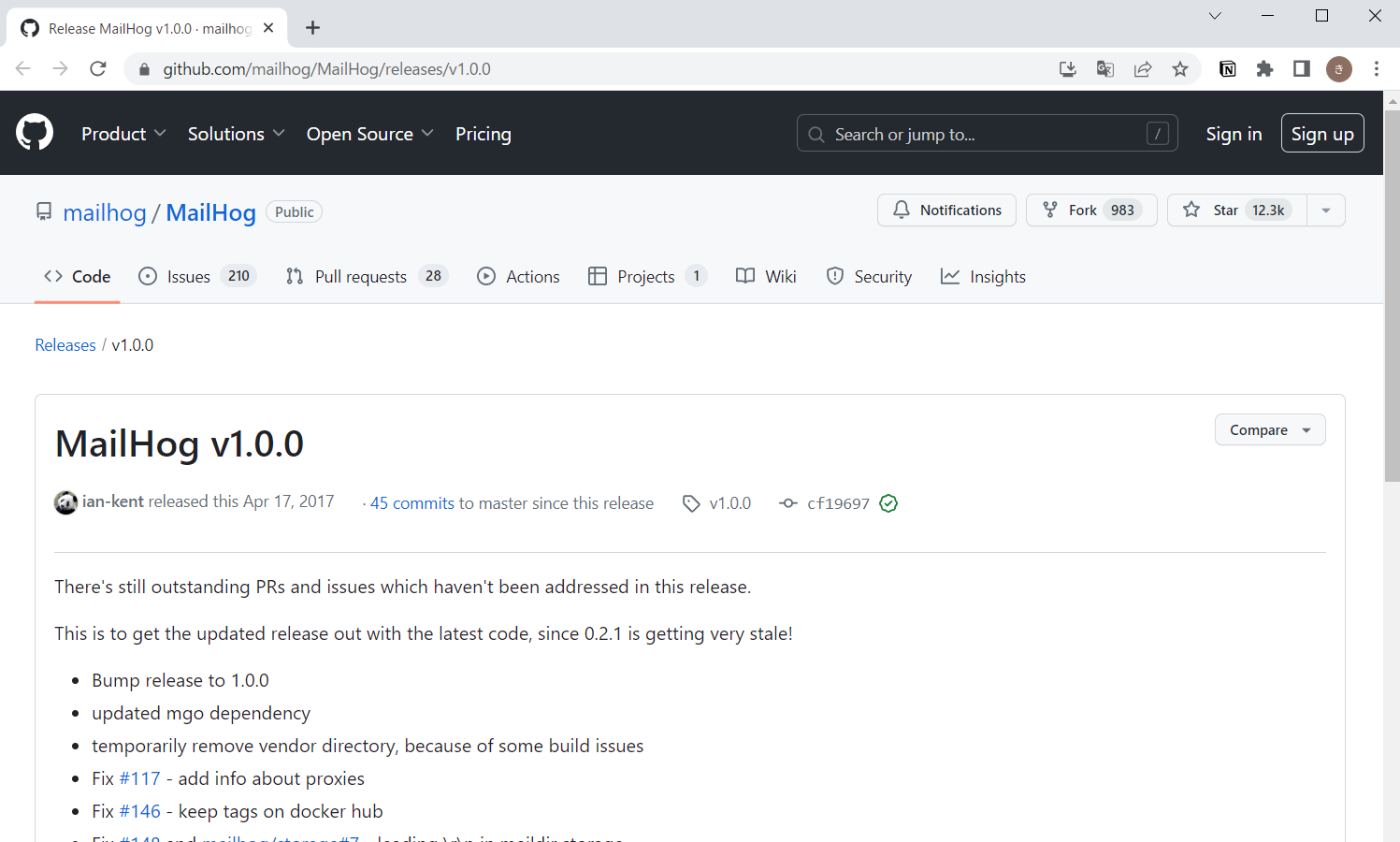Expand the dropdown arrow next to Star

[1326, 210]
